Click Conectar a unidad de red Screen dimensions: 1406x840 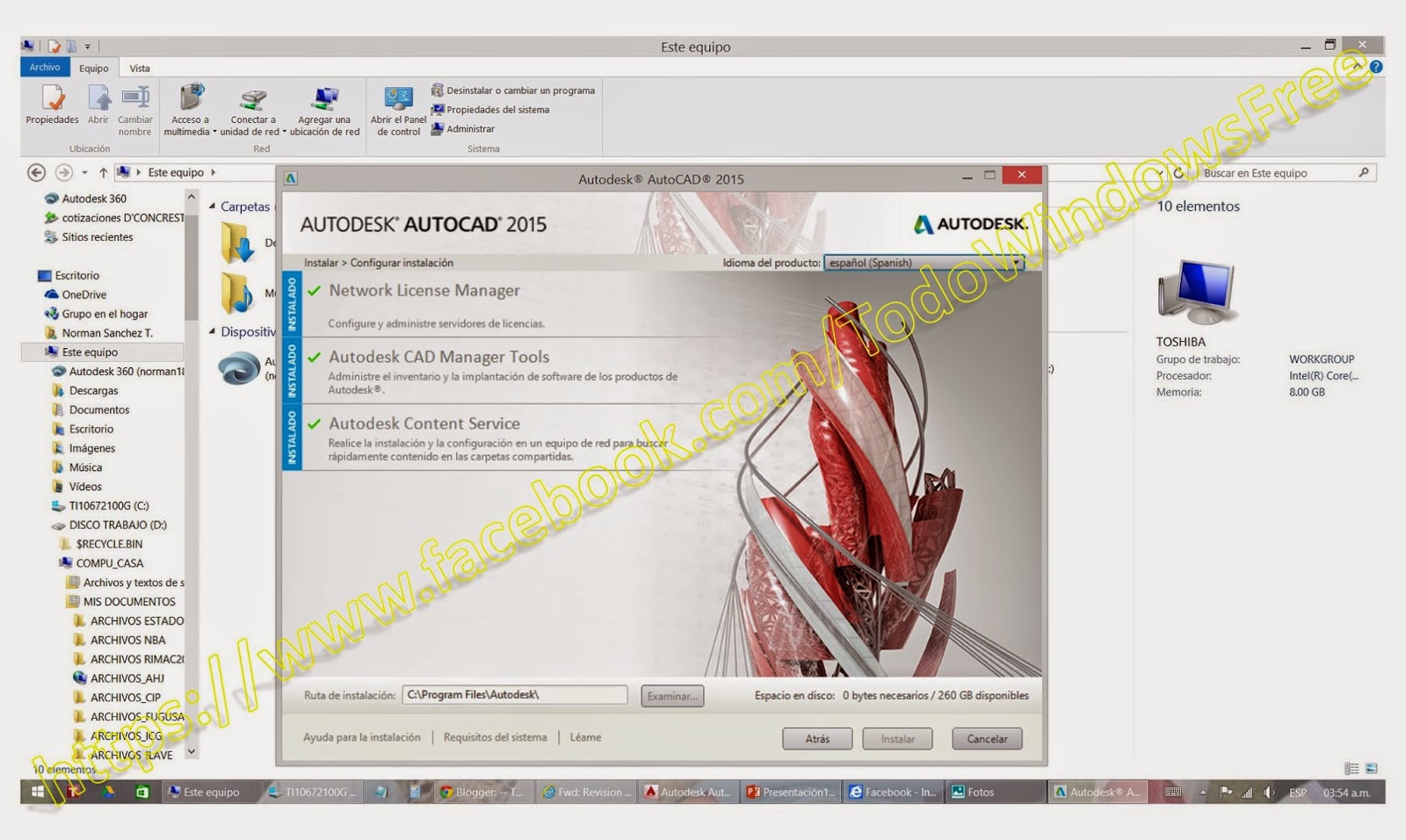[253, 111]
